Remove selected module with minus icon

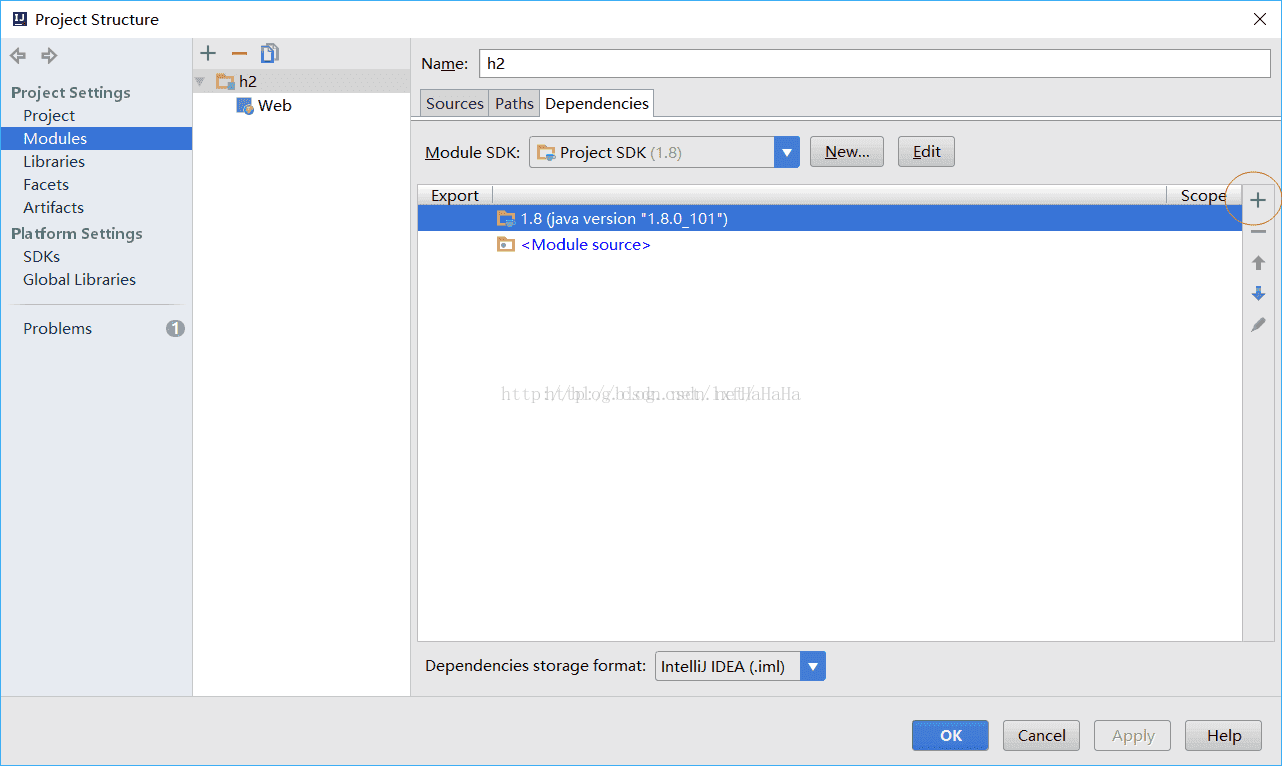pos(239,53)
